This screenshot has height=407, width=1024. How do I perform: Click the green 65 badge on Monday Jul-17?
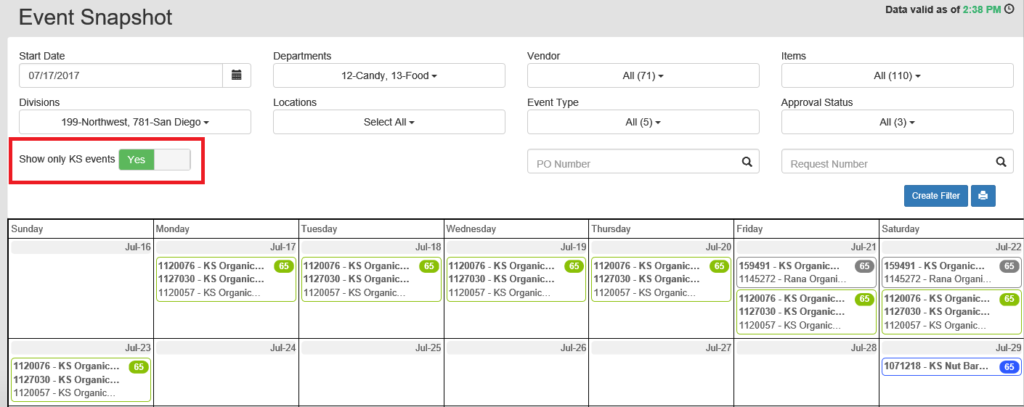click(x=283, y=267)
